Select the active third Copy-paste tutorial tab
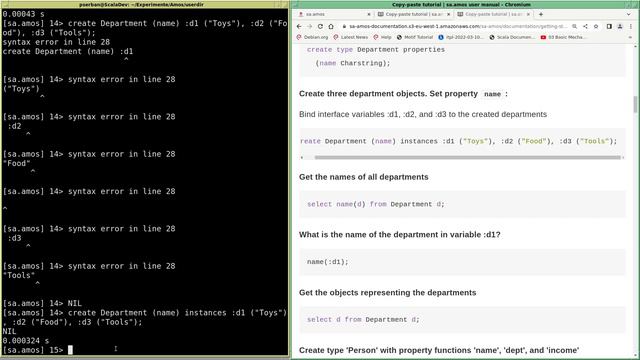 pyautogui.click(x=493, y=14)
